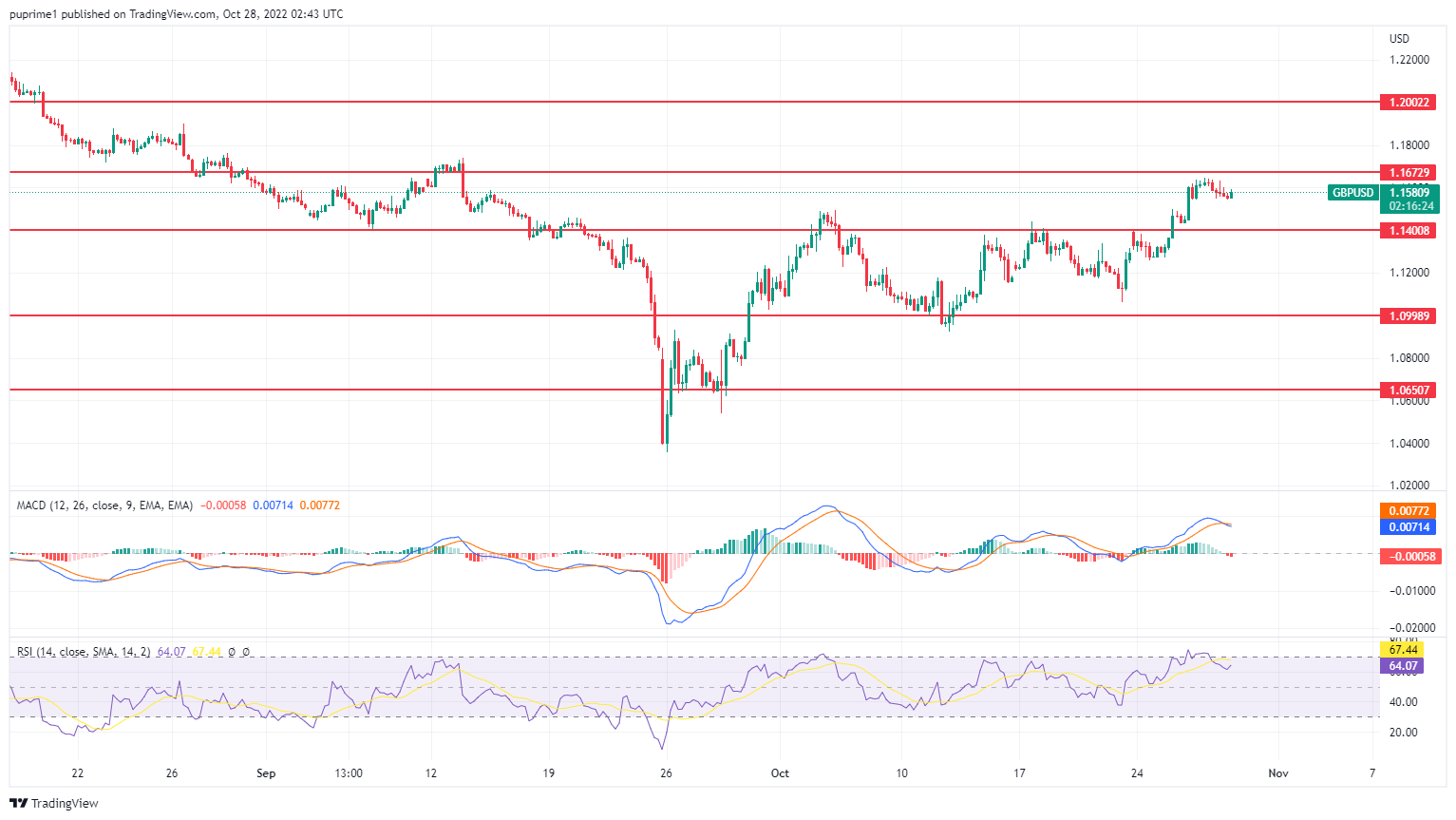
Task: Click the 17 date label on the time axis
Action: [x=1019, y=773]
